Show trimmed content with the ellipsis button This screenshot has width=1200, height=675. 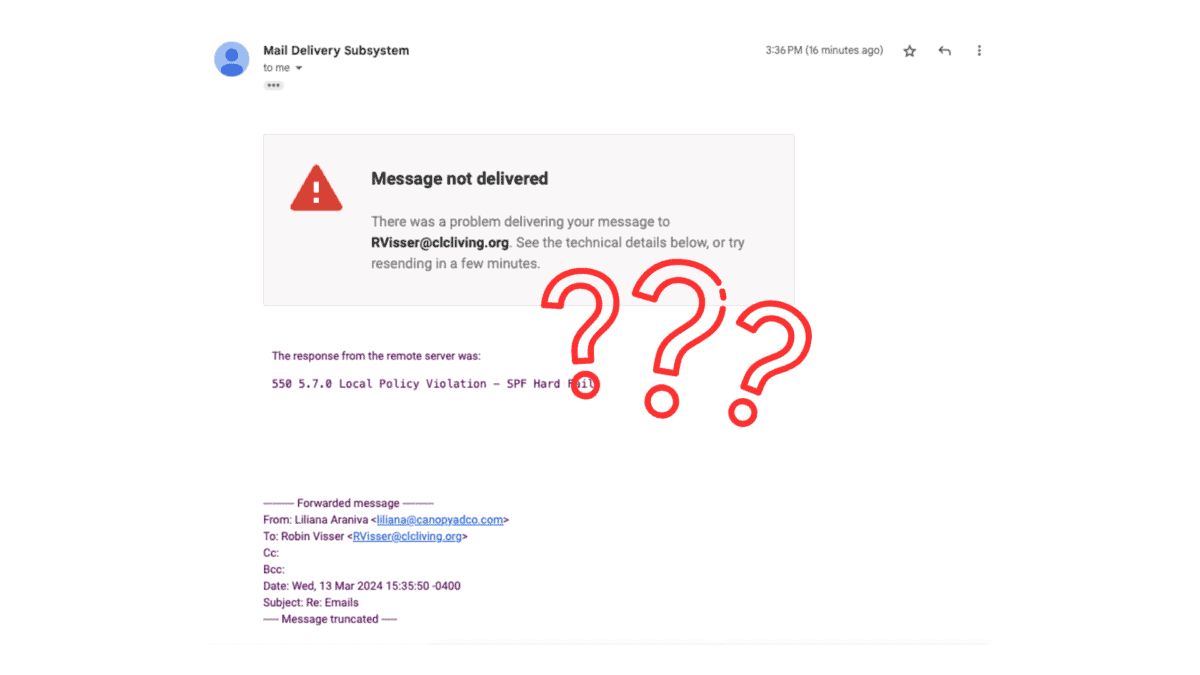coord(273,86)
